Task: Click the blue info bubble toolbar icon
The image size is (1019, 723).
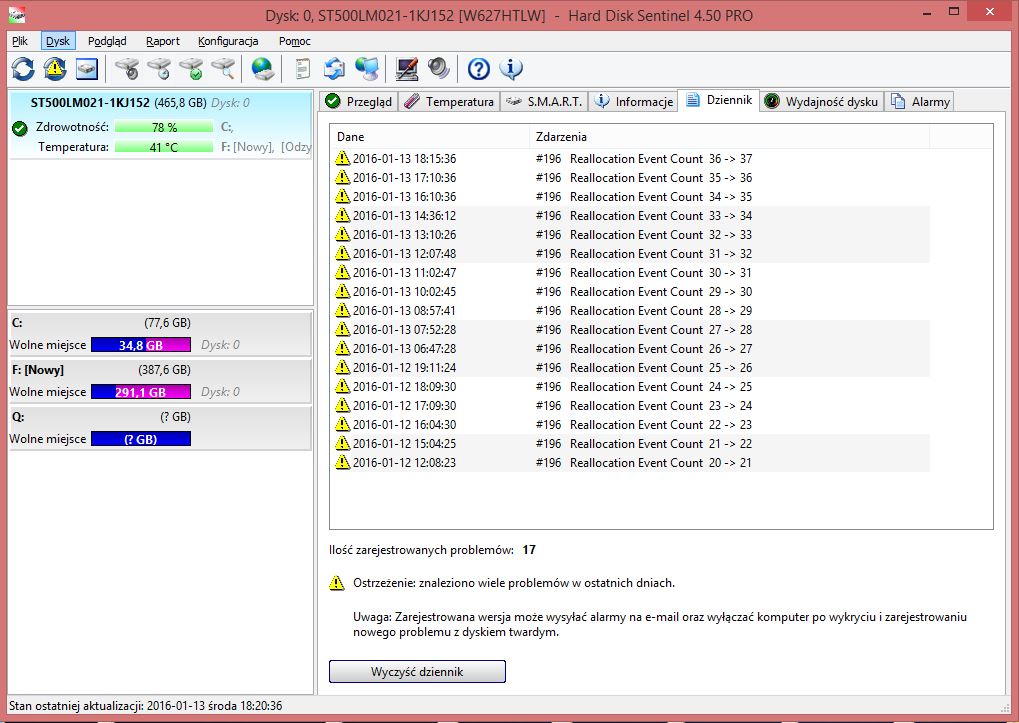Action: click(511, 68)
